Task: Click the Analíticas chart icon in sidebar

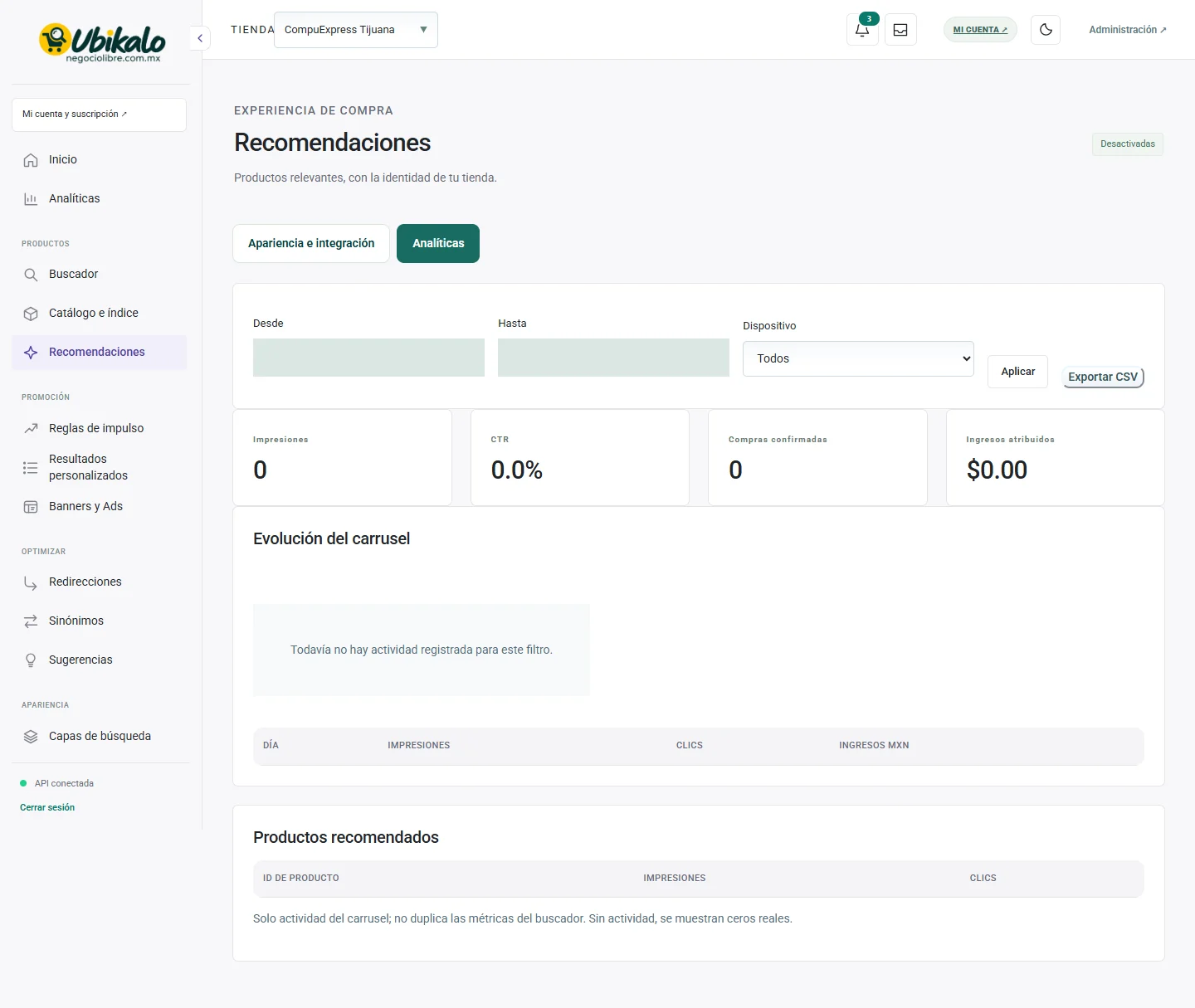Action: pyautogui.click(x=31, y=199)
